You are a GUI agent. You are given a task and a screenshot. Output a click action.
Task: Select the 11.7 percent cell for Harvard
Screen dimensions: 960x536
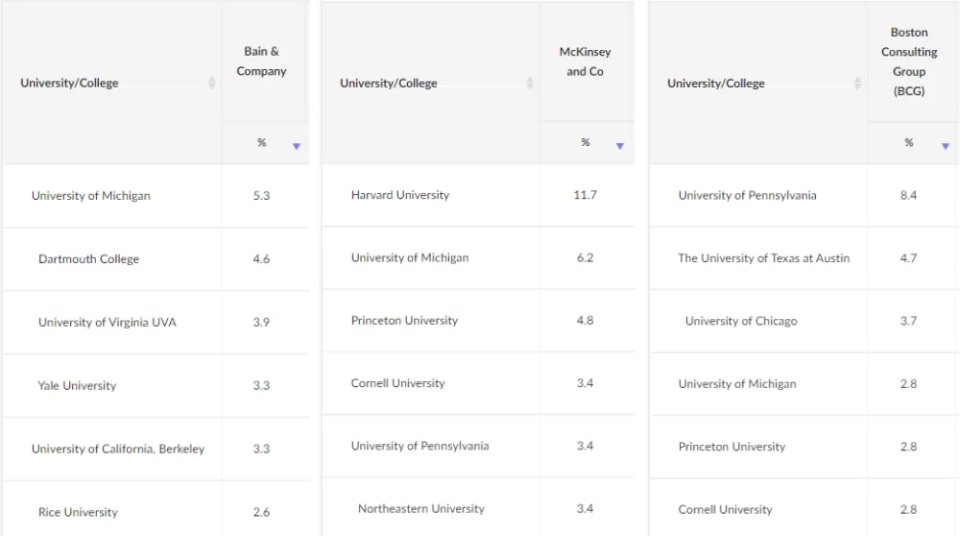(585, 195)
